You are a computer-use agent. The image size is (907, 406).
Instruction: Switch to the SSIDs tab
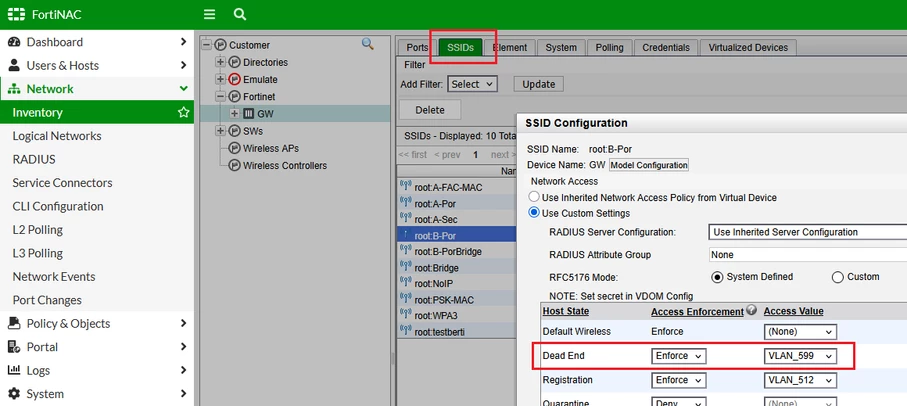coord(460,47)
